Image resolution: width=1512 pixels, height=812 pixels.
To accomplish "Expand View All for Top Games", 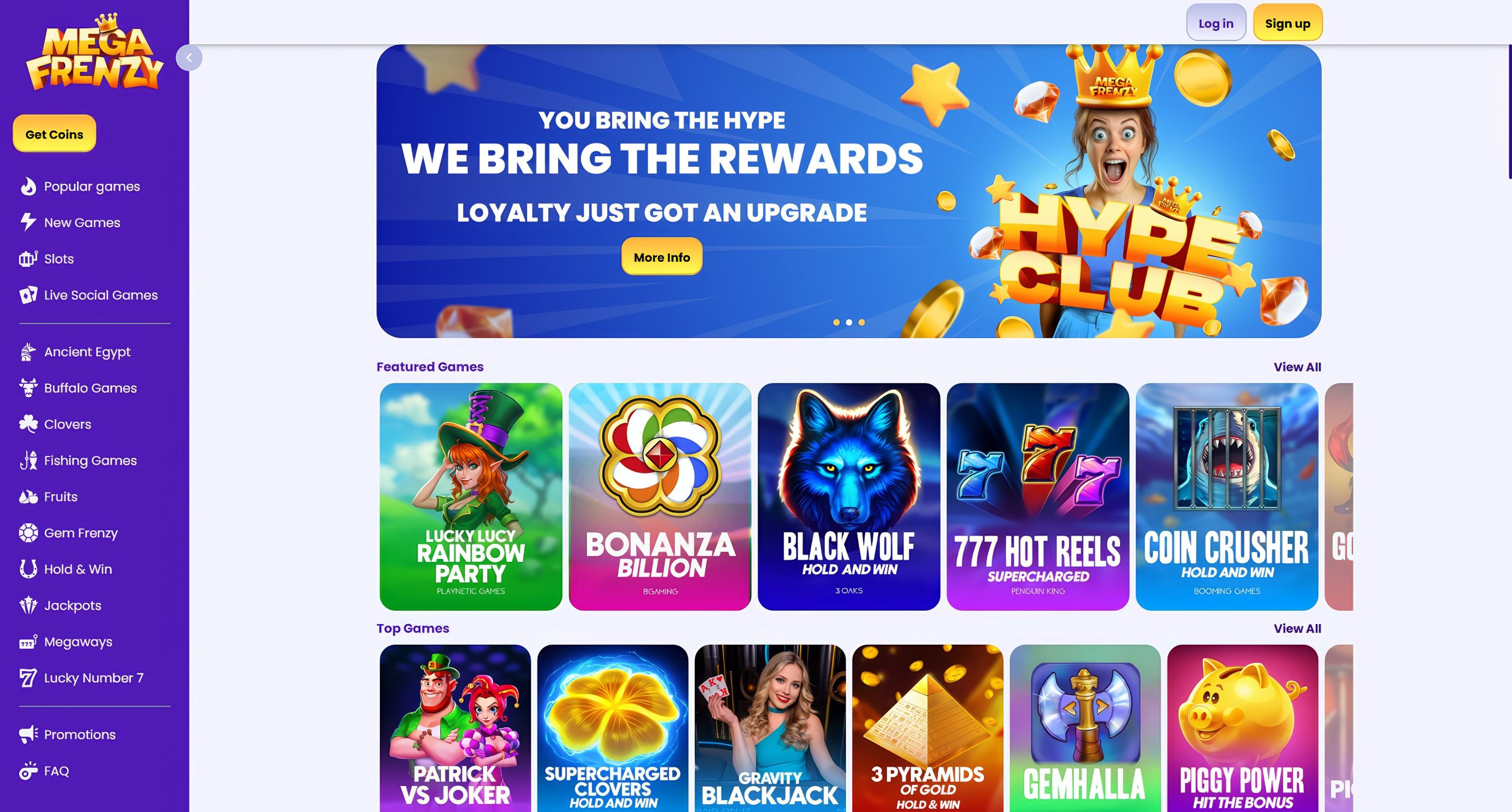I will pyautogui.click(x=1297, y=628).
